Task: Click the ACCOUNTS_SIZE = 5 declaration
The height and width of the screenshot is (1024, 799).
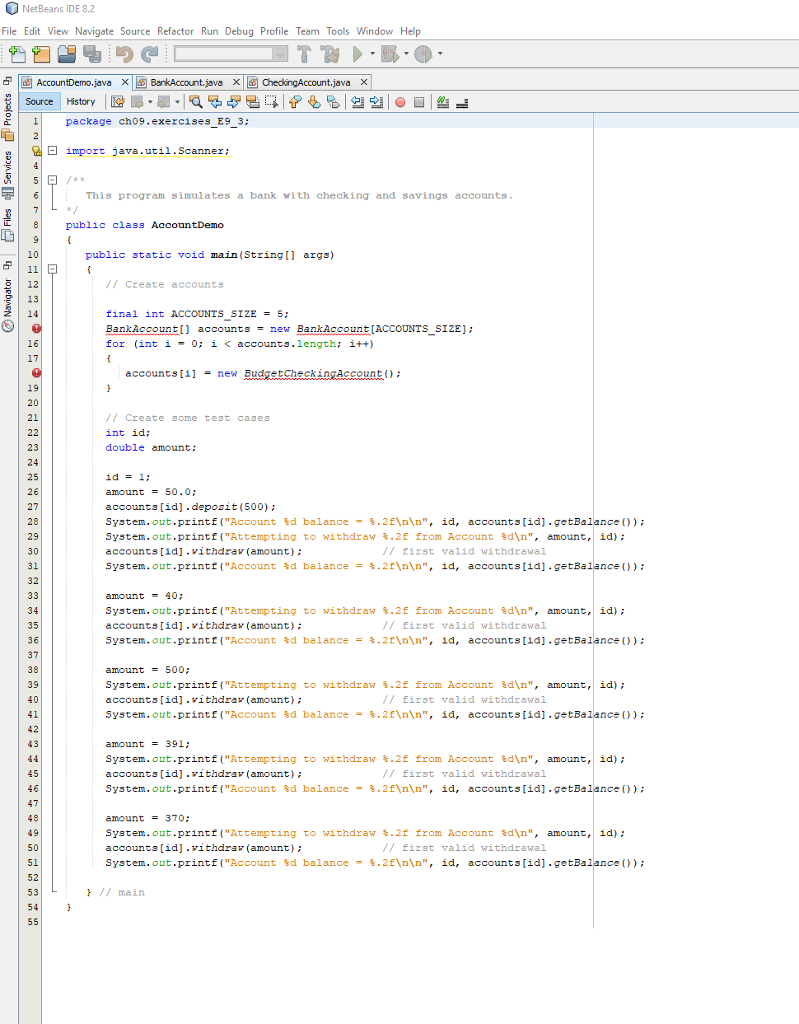Action: [197, 314]
